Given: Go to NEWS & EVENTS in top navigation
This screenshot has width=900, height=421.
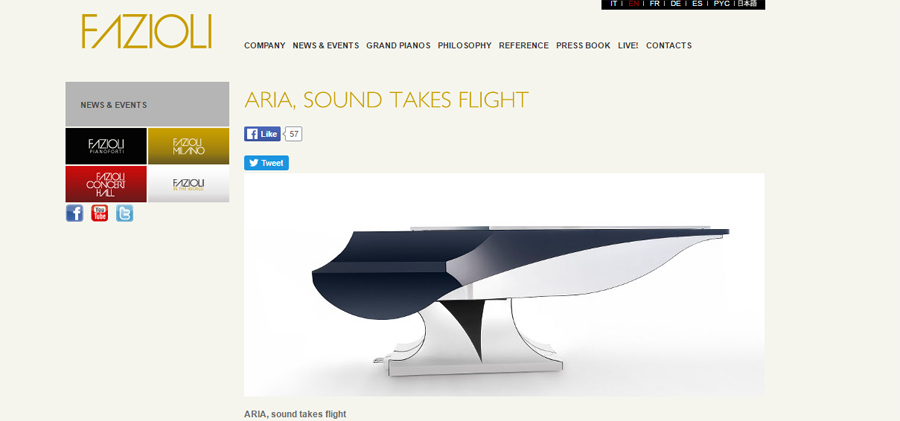Looking at the screenshot, I should coord(326,45).
